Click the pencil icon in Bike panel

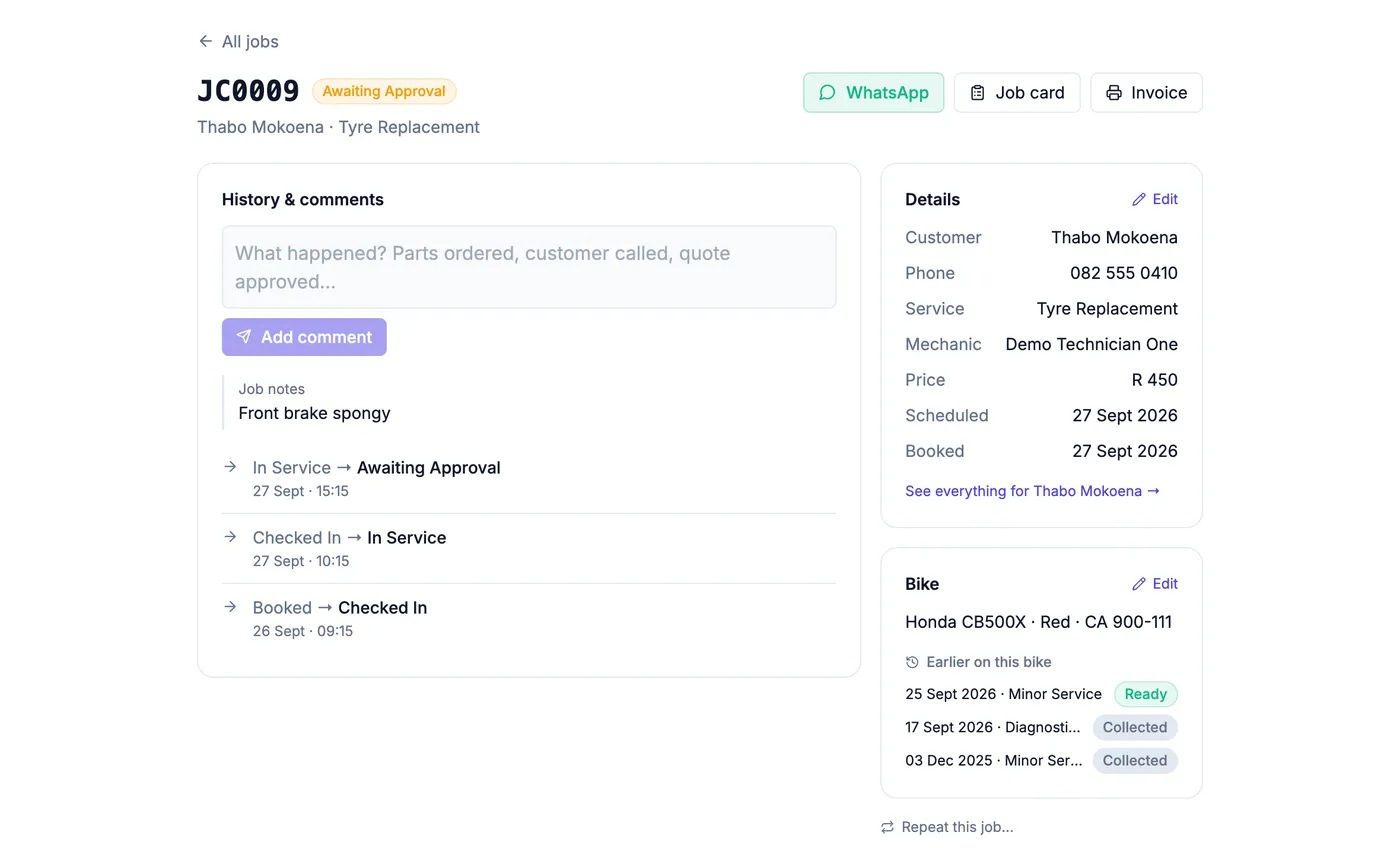pos(1139,584)
